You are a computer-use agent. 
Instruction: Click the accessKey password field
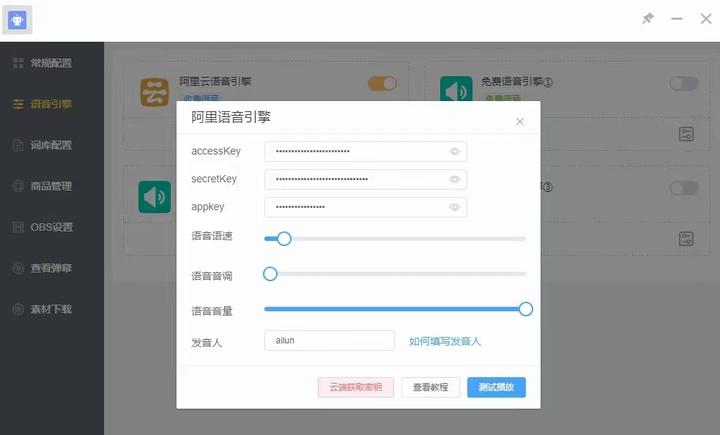tap(366, 152)
